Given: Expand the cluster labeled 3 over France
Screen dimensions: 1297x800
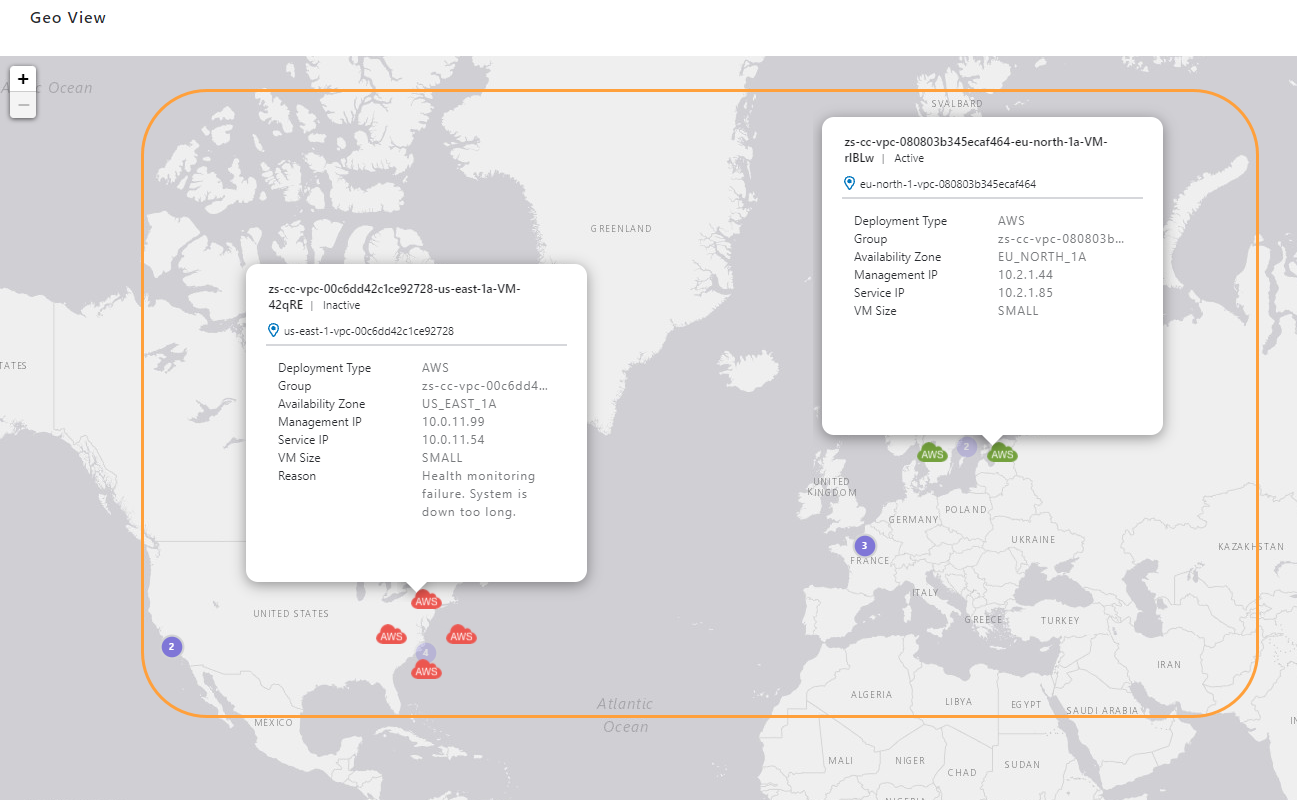Looking at the screenshot, I should (863, 545).
